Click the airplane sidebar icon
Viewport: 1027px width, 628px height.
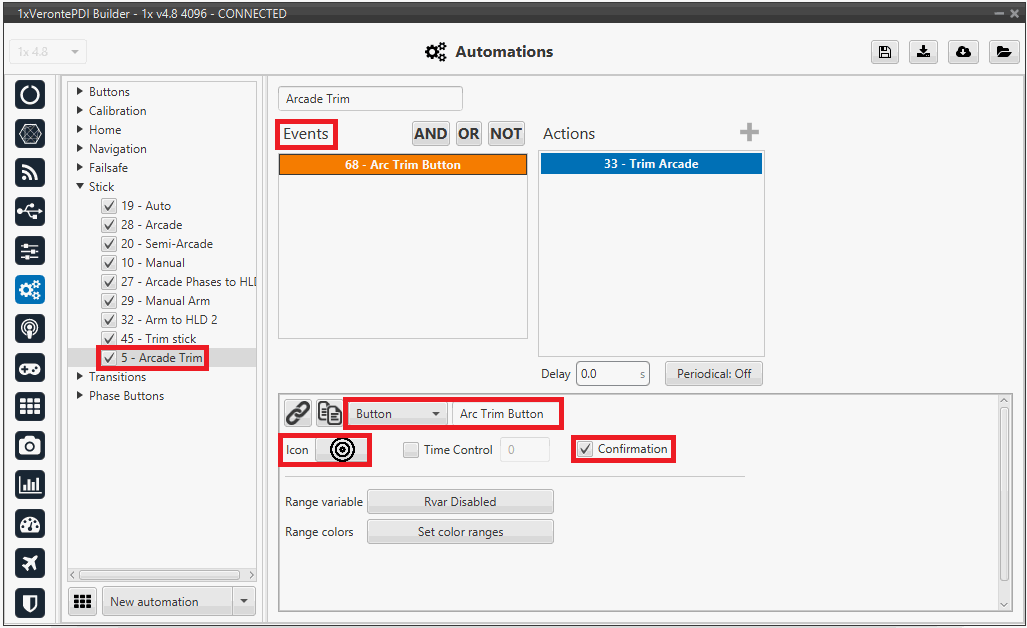[30, 563]
